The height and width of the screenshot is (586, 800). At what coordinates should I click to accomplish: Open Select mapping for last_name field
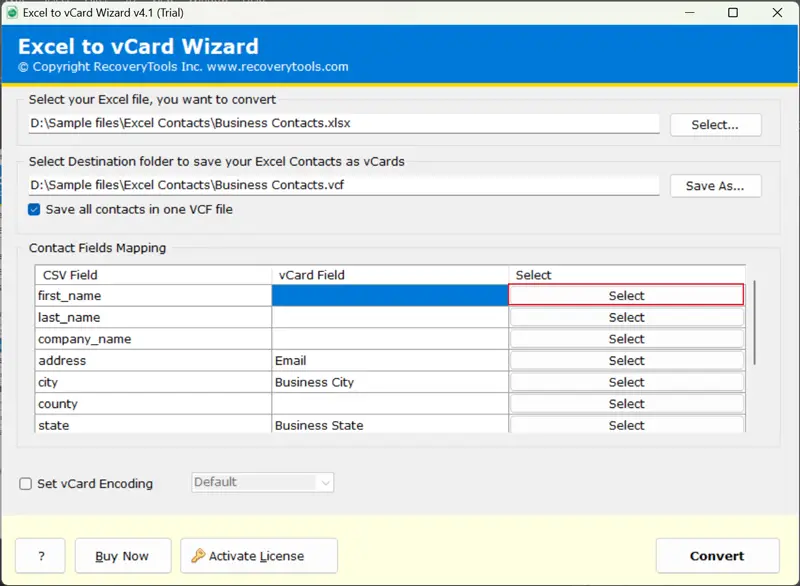(x=626, y=317)
